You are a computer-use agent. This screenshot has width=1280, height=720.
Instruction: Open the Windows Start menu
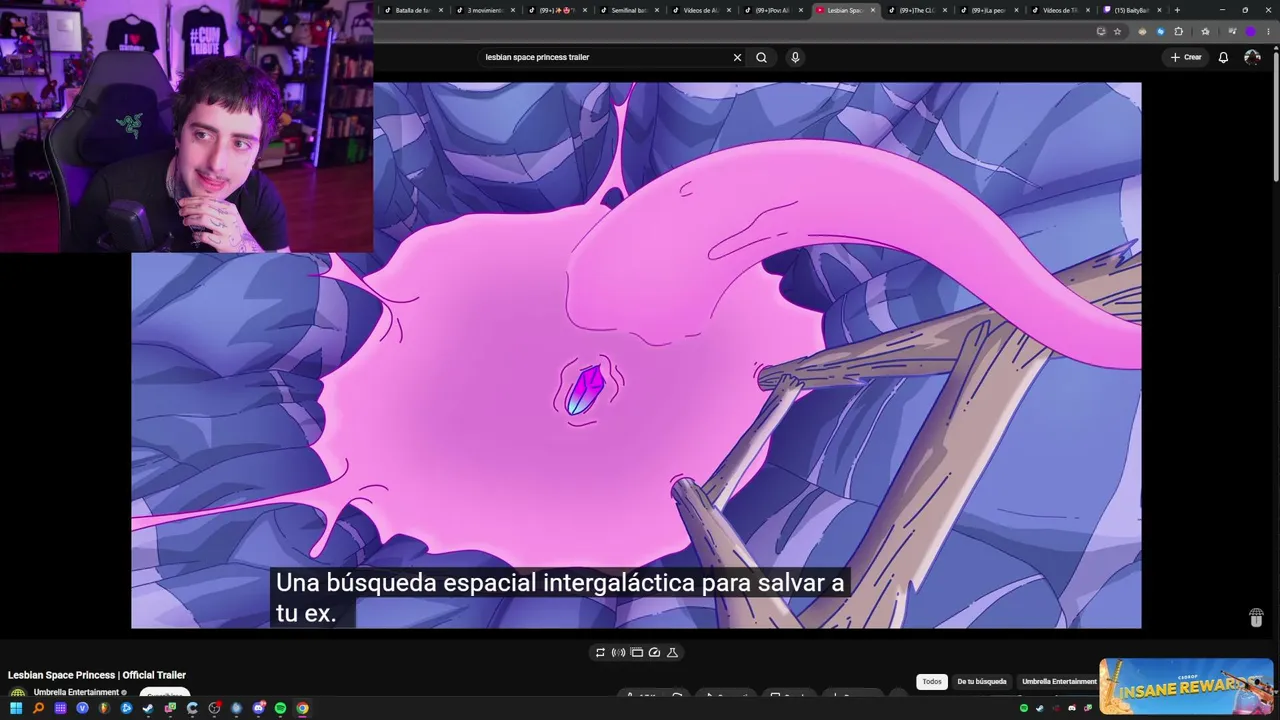16,708
